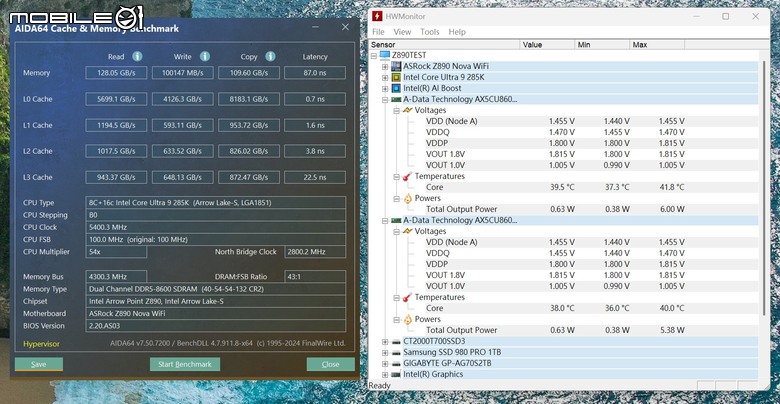Screen dimensions: 780x404
Task: Click the Copy info icon in AIDA64
Action: point(270,56)
